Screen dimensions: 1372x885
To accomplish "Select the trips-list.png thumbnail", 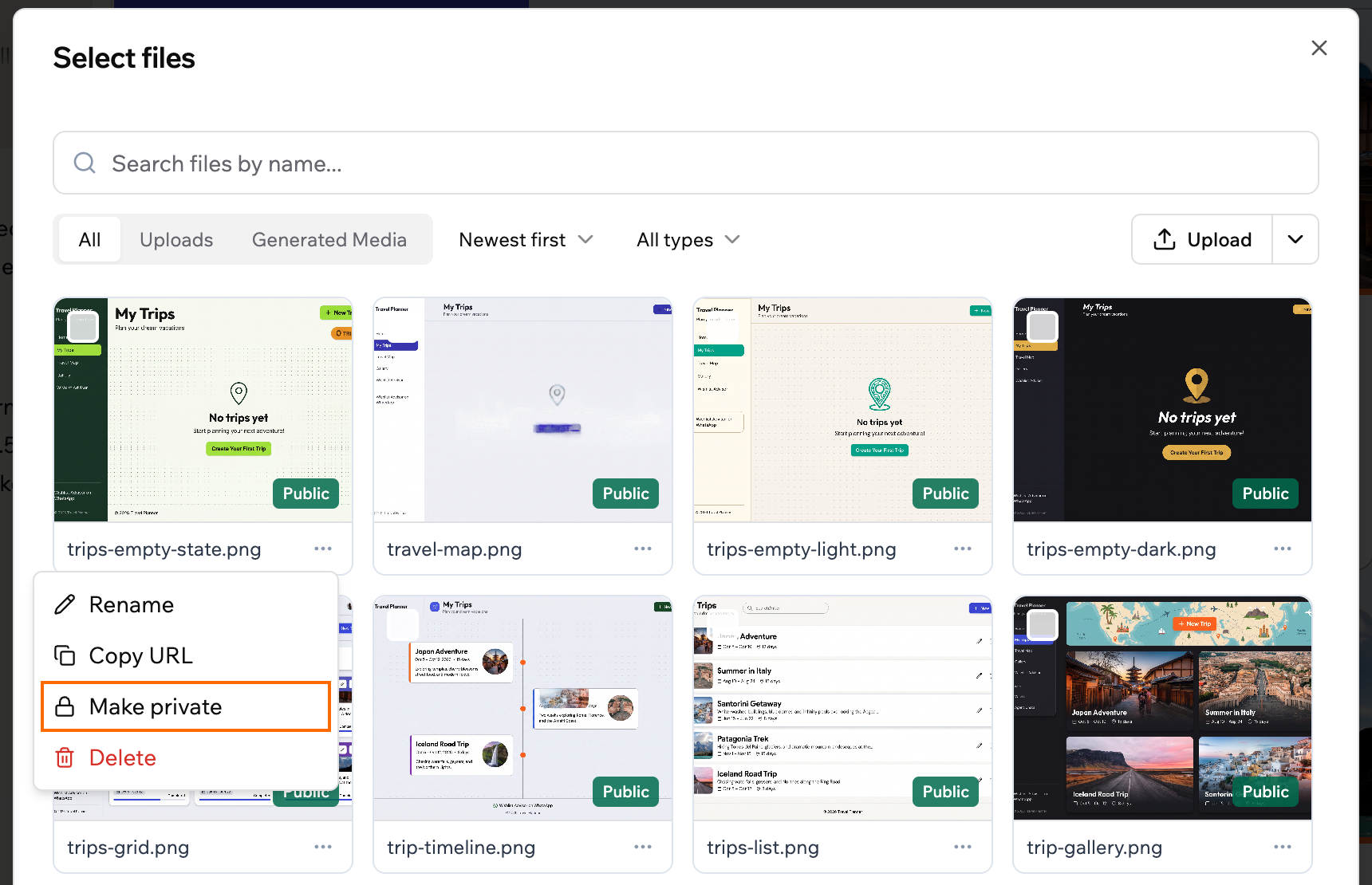I will point(842,708).
